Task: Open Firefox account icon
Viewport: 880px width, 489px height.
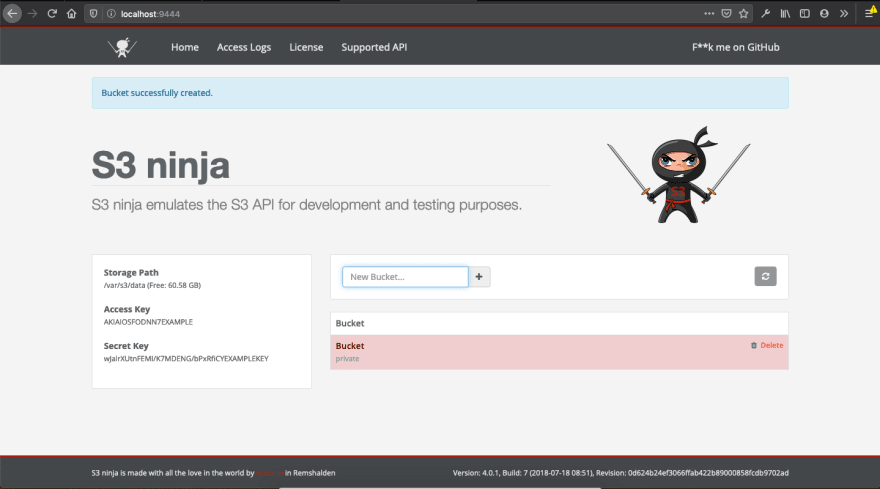Action: (824, 13)
